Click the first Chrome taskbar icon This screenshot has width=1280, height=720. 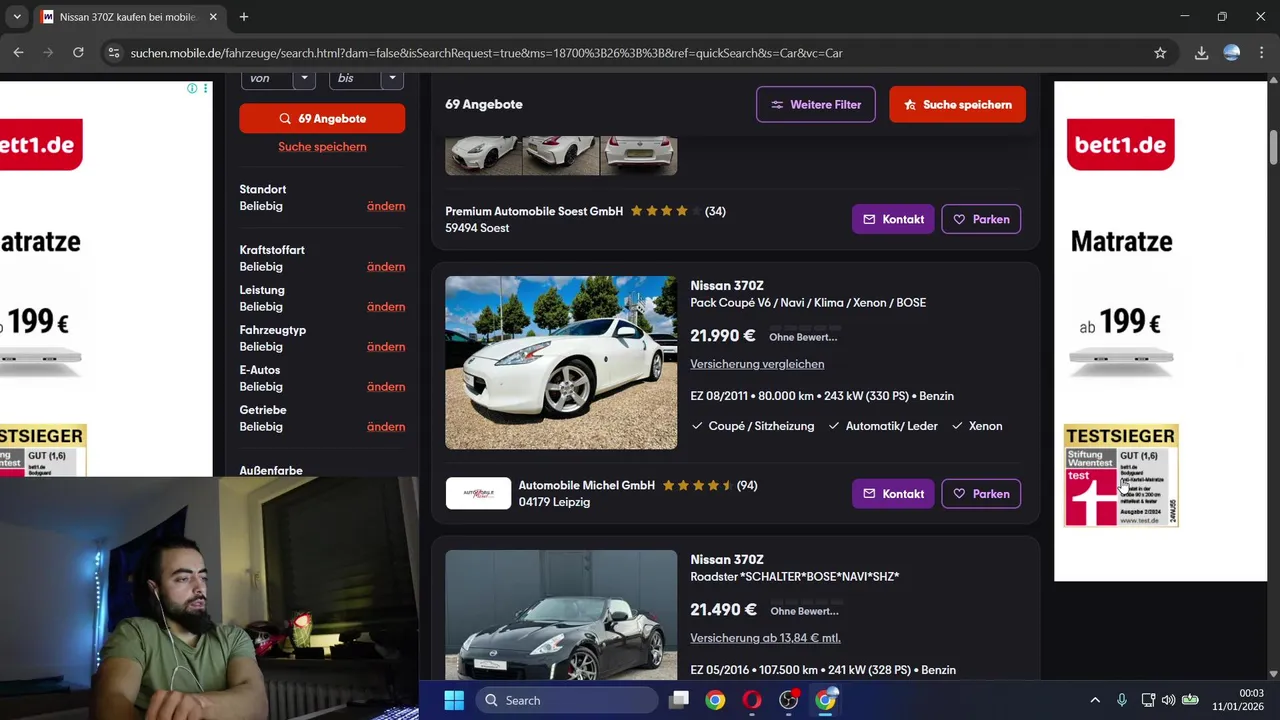click(715, 700)
